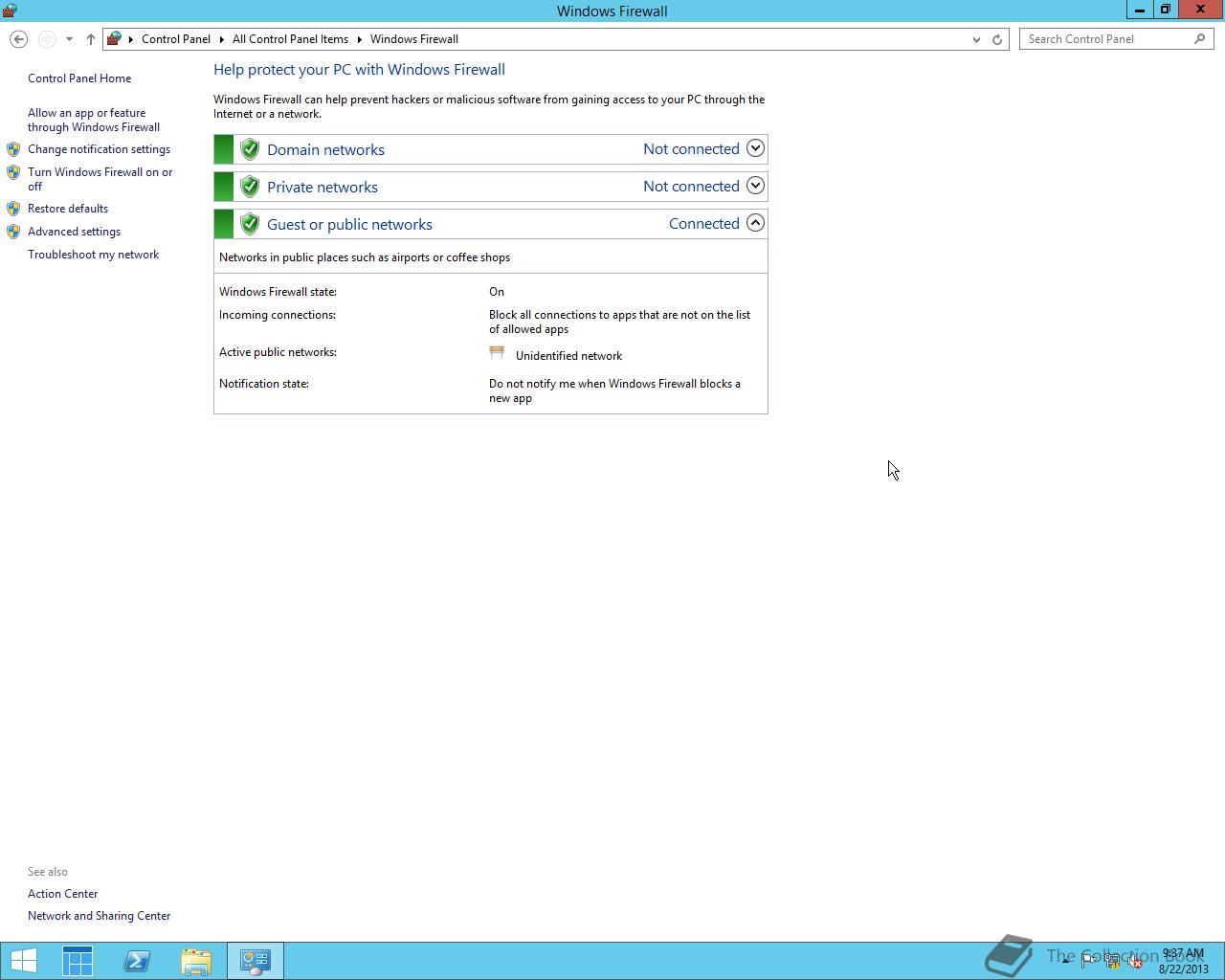Click the Back navigation arrow

coord(18,39)
